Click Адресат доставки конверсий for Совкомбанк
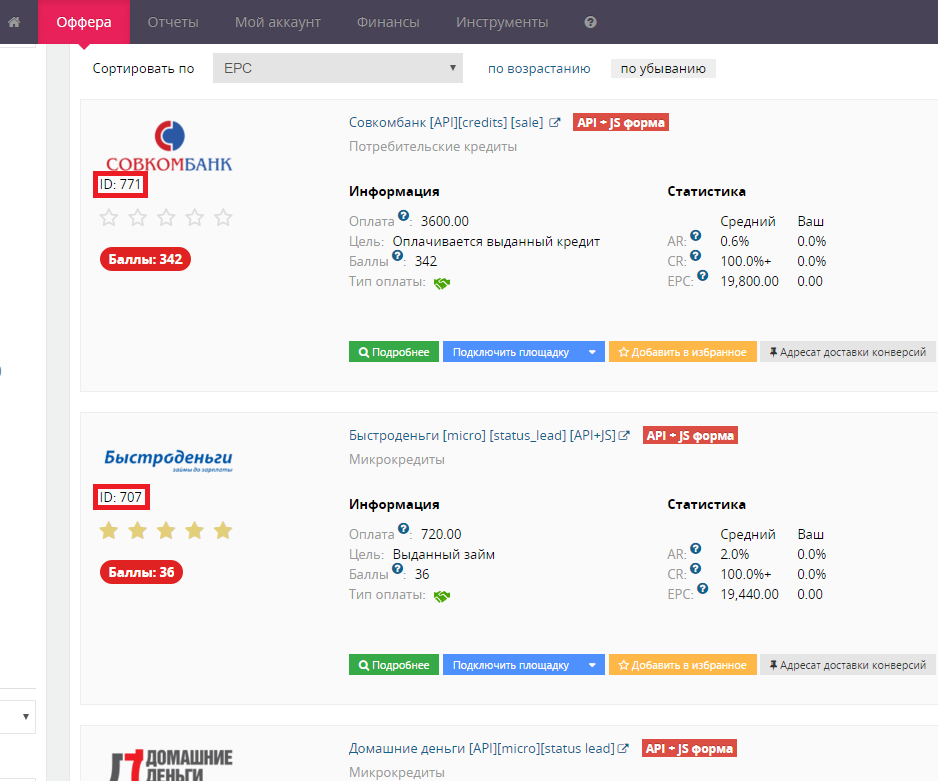The height and width of the screenshot is (781, 938). tap(848, 352)
